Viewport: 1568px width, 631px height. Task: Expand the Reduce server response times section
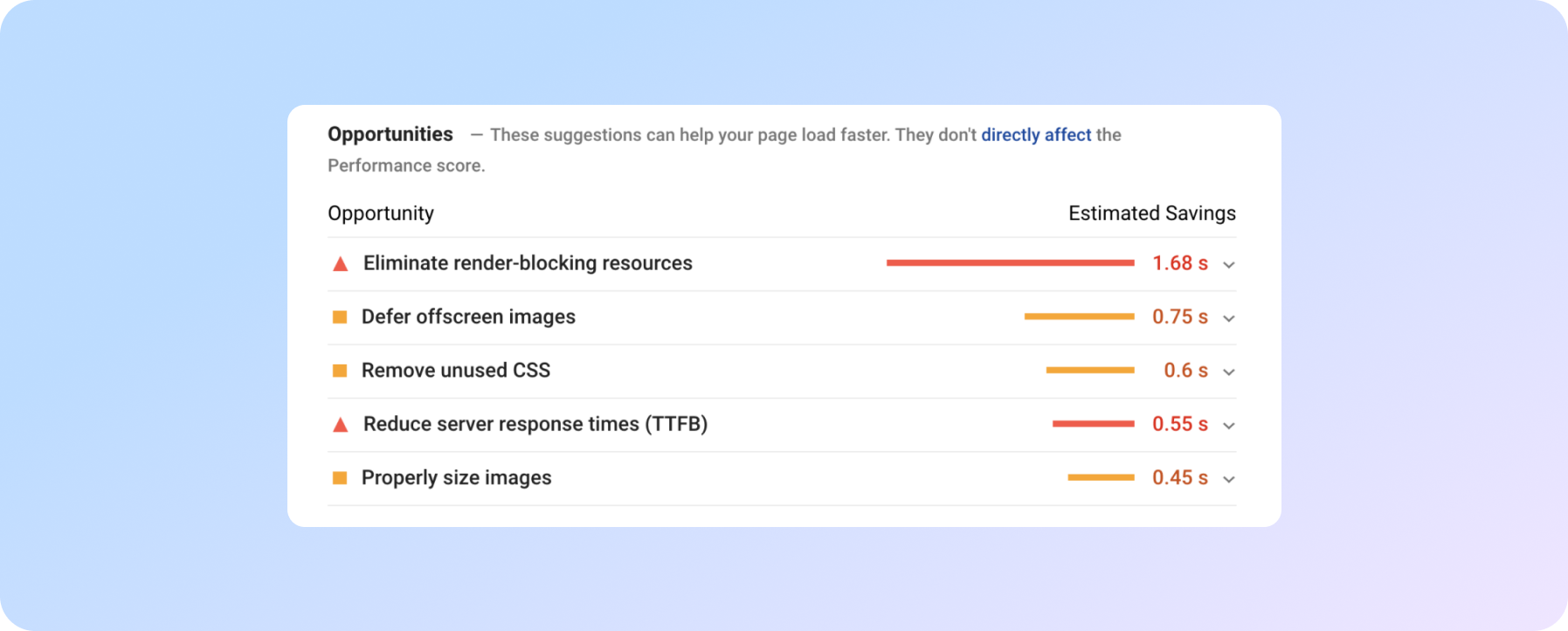tap(1229, 425)
